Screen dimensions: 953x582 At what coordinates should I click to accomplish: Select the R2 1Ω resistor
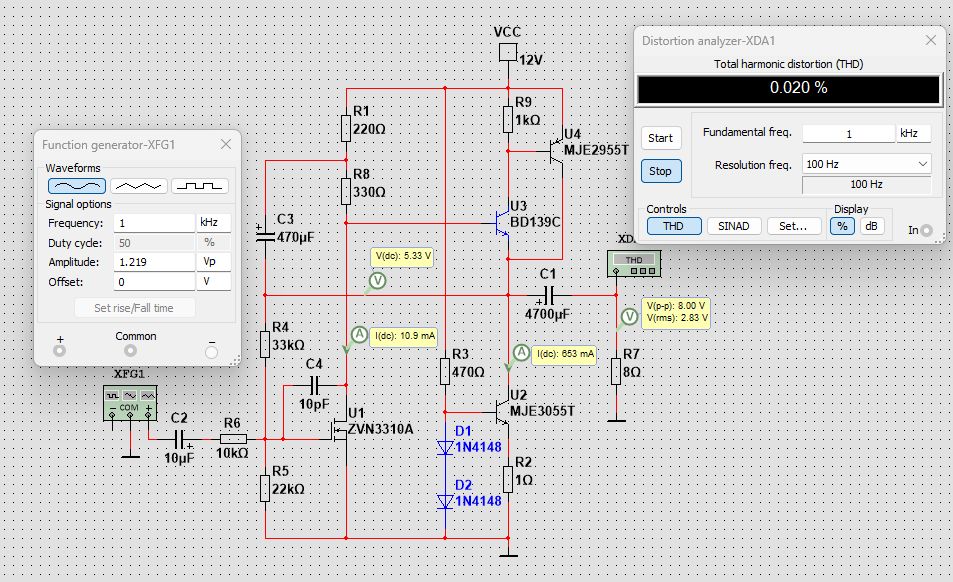tap(508, 479)
